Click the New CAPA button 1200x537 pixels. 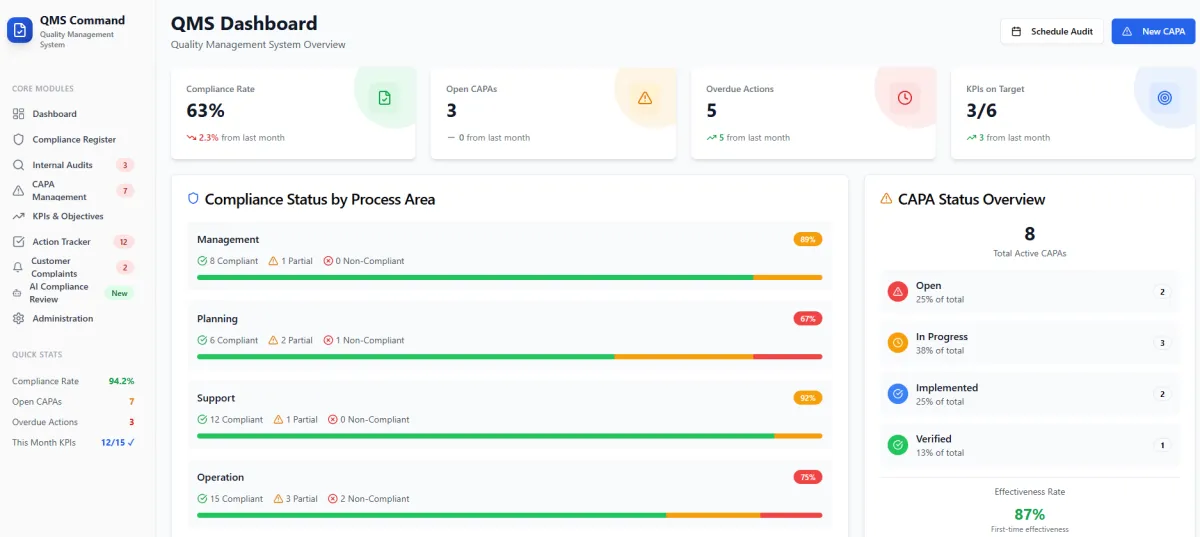tap(1153, 32)
